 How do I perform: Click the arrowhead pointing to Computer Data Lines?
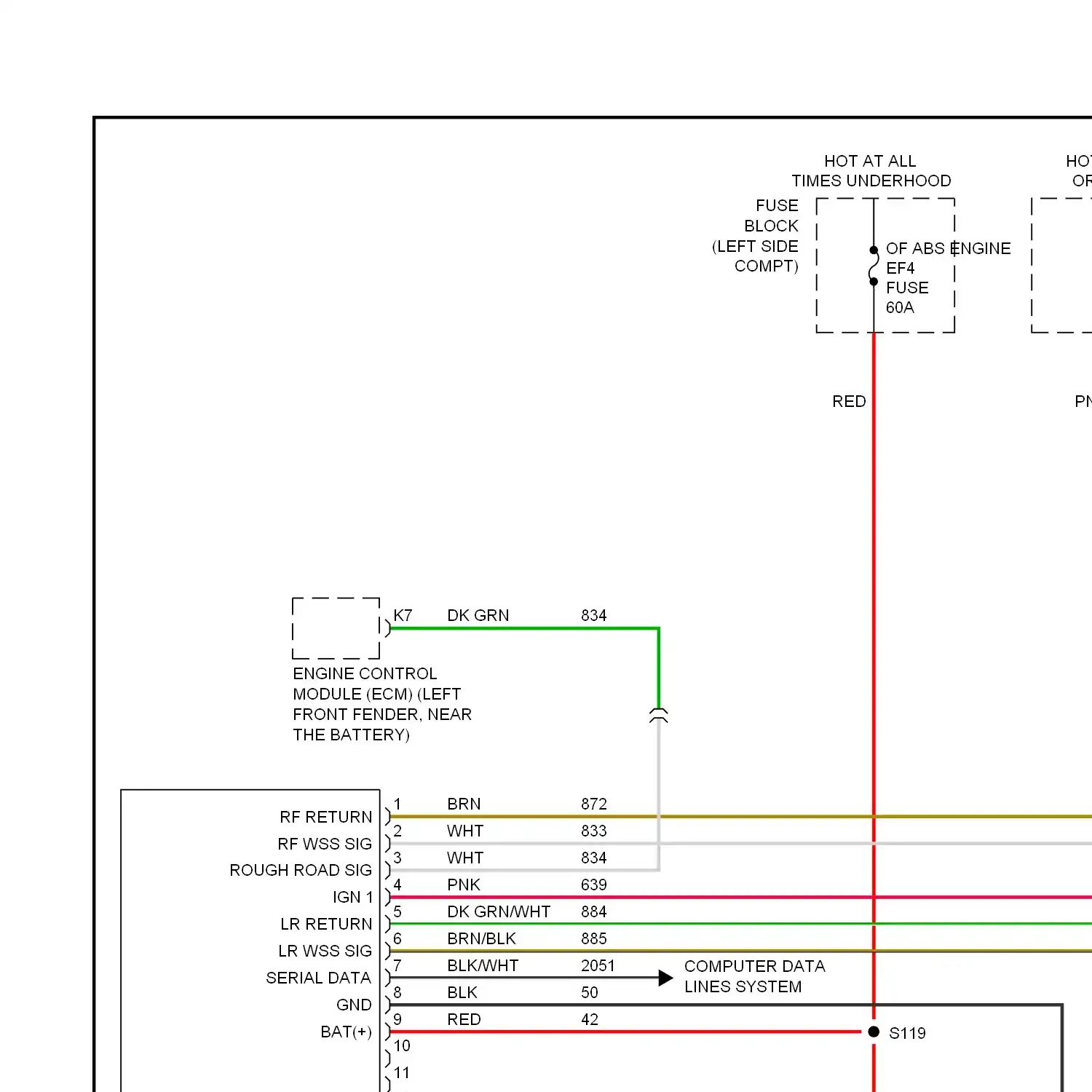(x=665, y=978)
